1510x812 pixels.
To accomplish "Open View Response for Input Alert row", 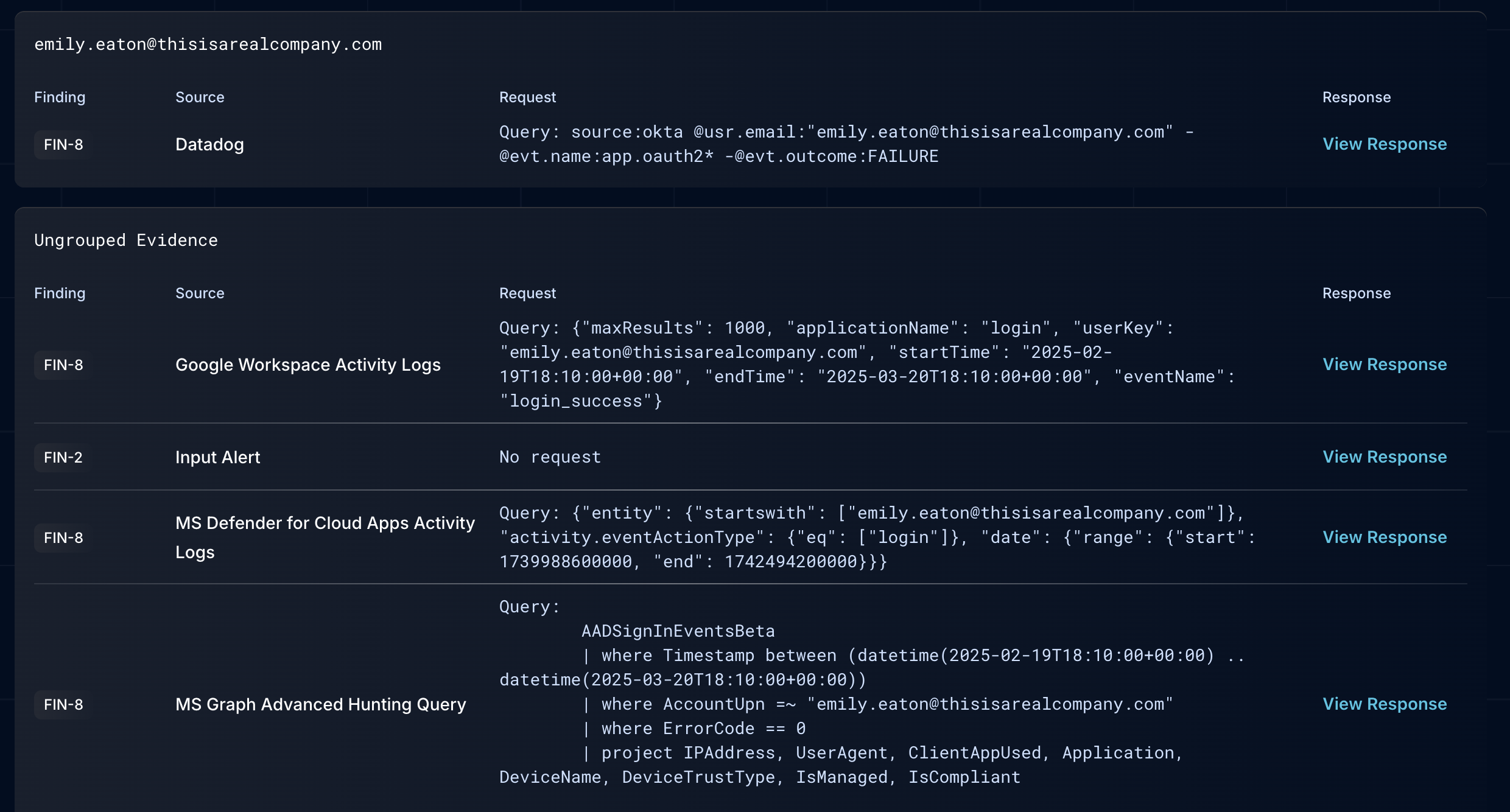I will tap(1384, 457).
